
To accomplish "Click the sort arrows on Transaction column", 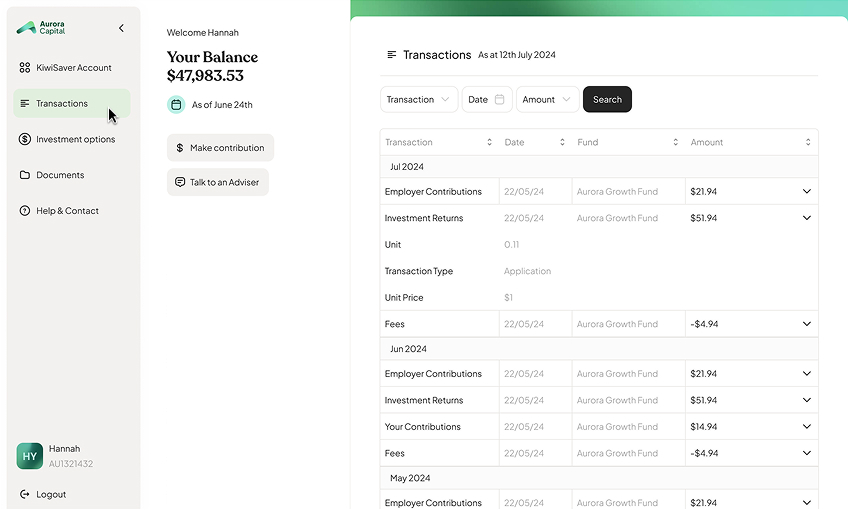I will click(x=489, y=142).
